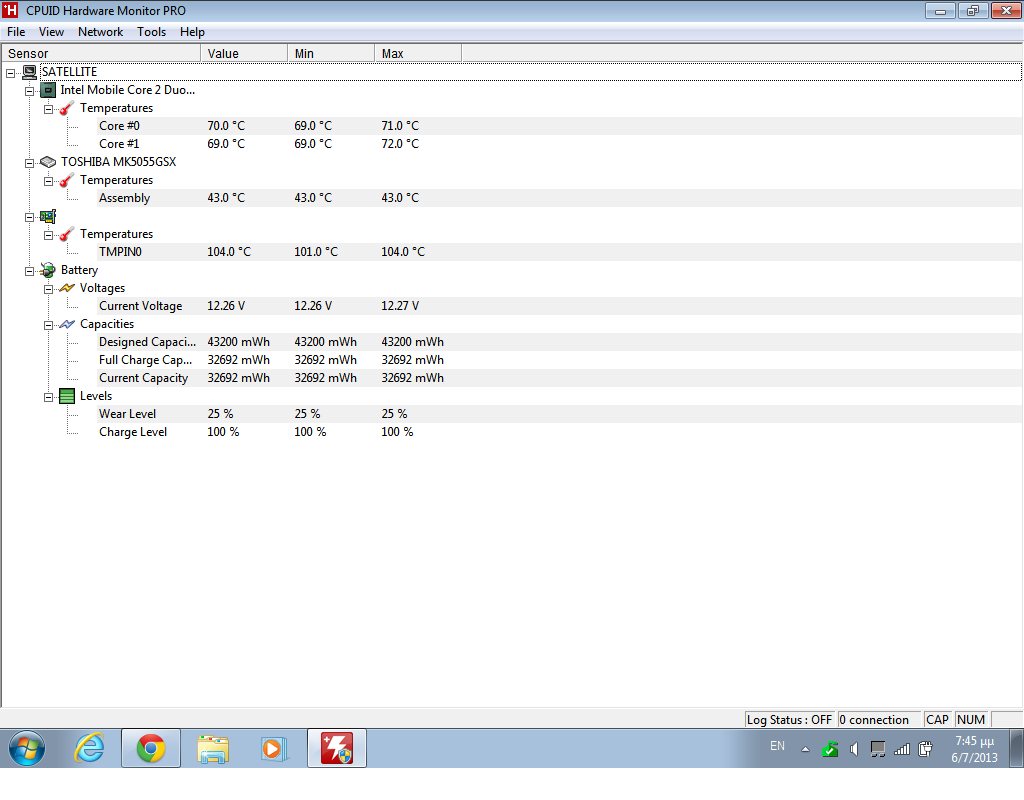Click the 0 connection status field
The image size is (1024, 800).
[879, 720]
